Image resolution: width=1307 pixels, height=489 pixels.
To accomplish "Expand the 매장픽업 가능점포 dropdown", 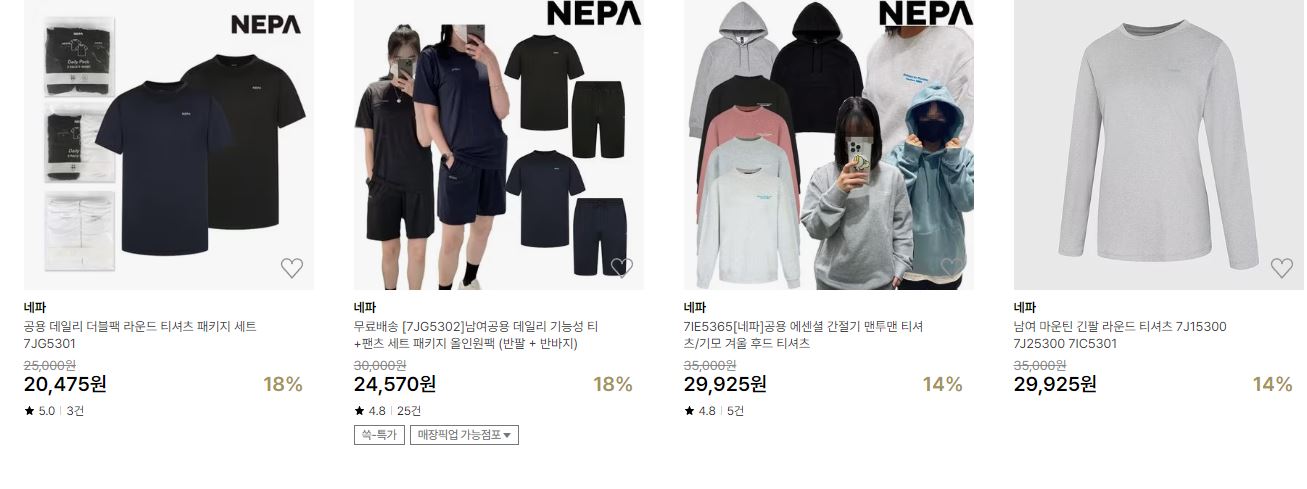I will pos(464,435).
